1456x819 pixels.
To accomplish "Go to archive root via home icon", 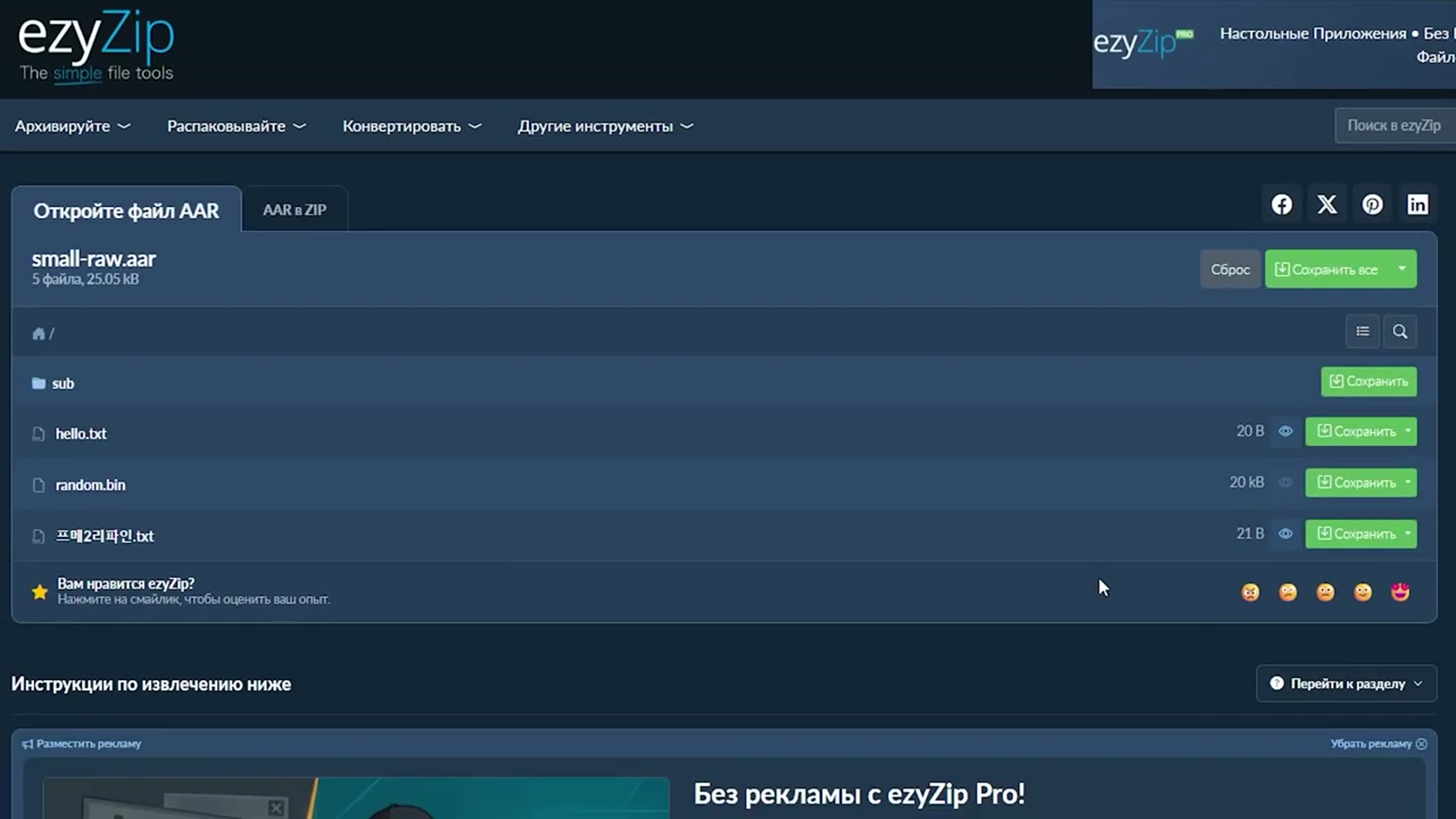I will tap(39, 334).
